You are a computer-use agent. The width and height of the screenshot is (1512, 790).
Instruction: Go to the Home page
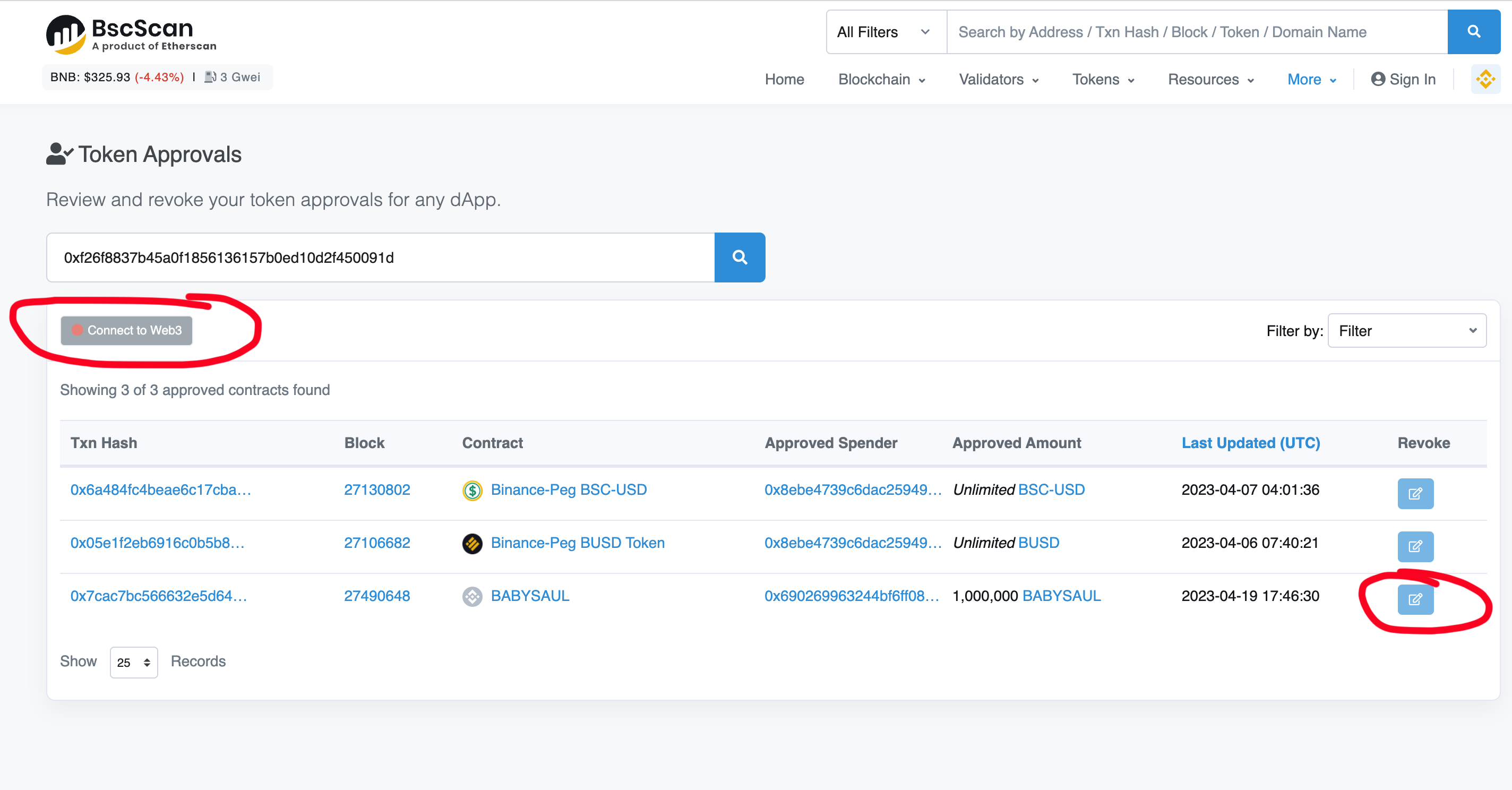(784, 79)
